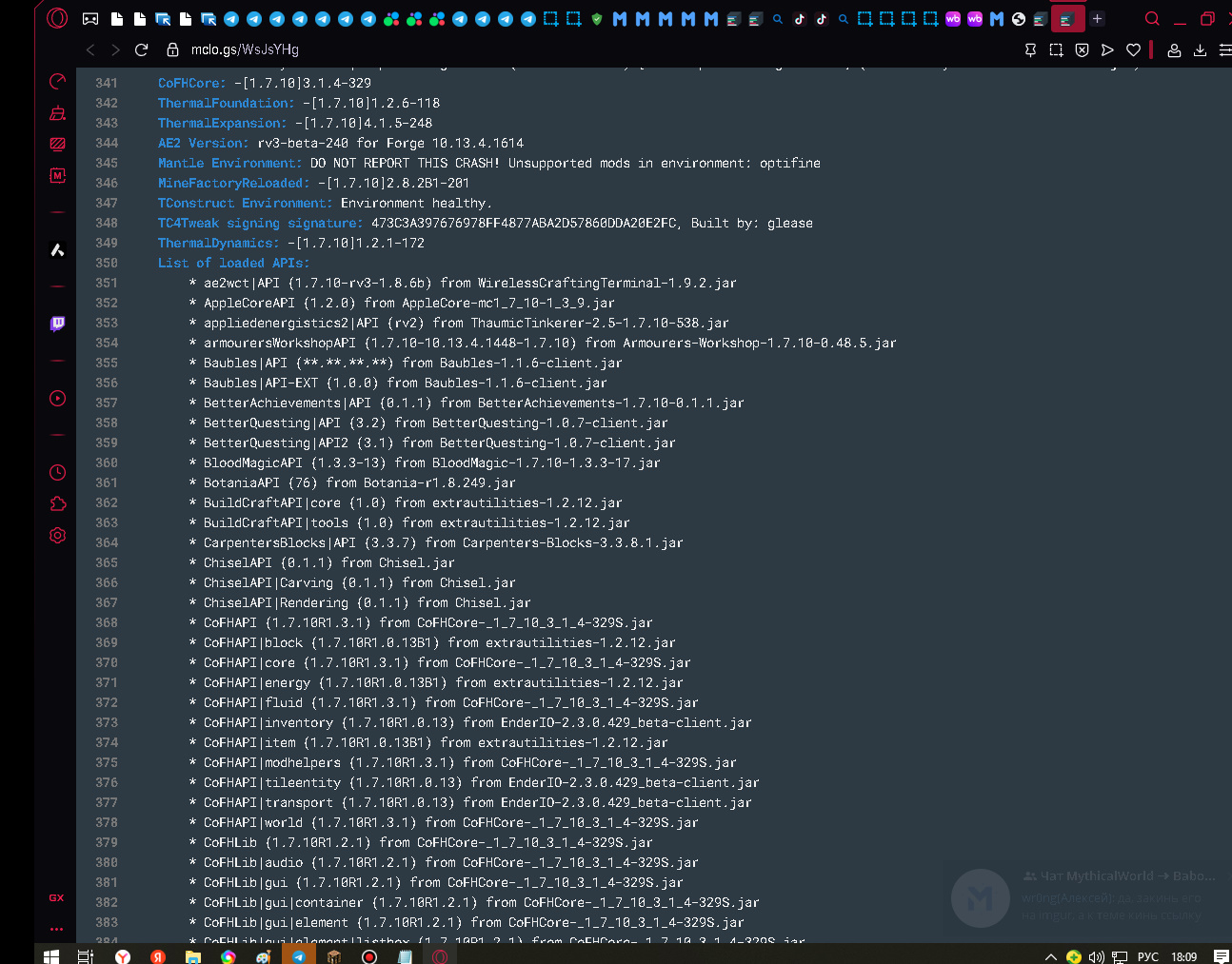
Task: Launch File Explorer from taskbar
Action: (193, 955)
